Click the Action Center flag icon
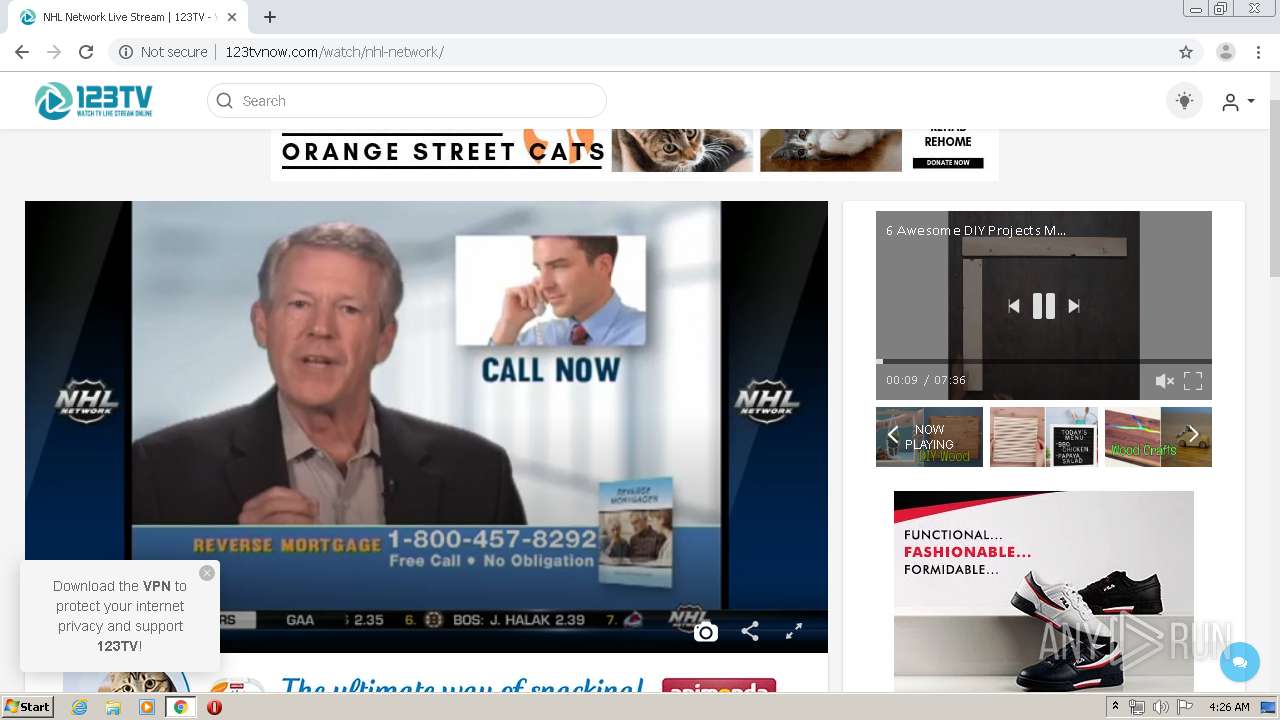This screenshot has height=720, width=1280. click(x=1184, y=707)
